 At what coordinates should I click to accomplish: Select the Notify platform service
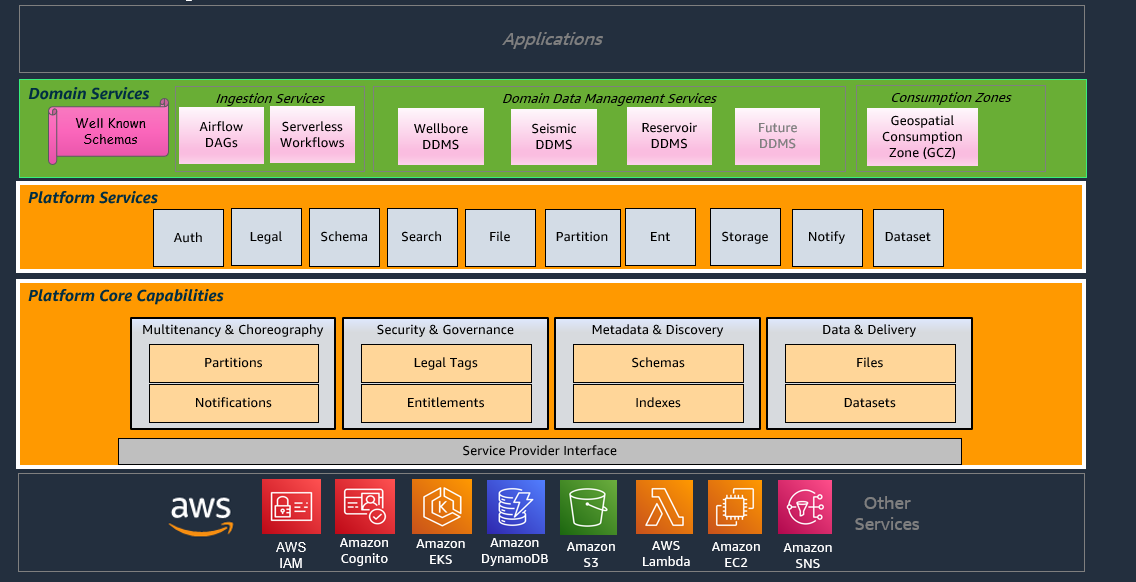pyautogui.click(x=827, y=237)
